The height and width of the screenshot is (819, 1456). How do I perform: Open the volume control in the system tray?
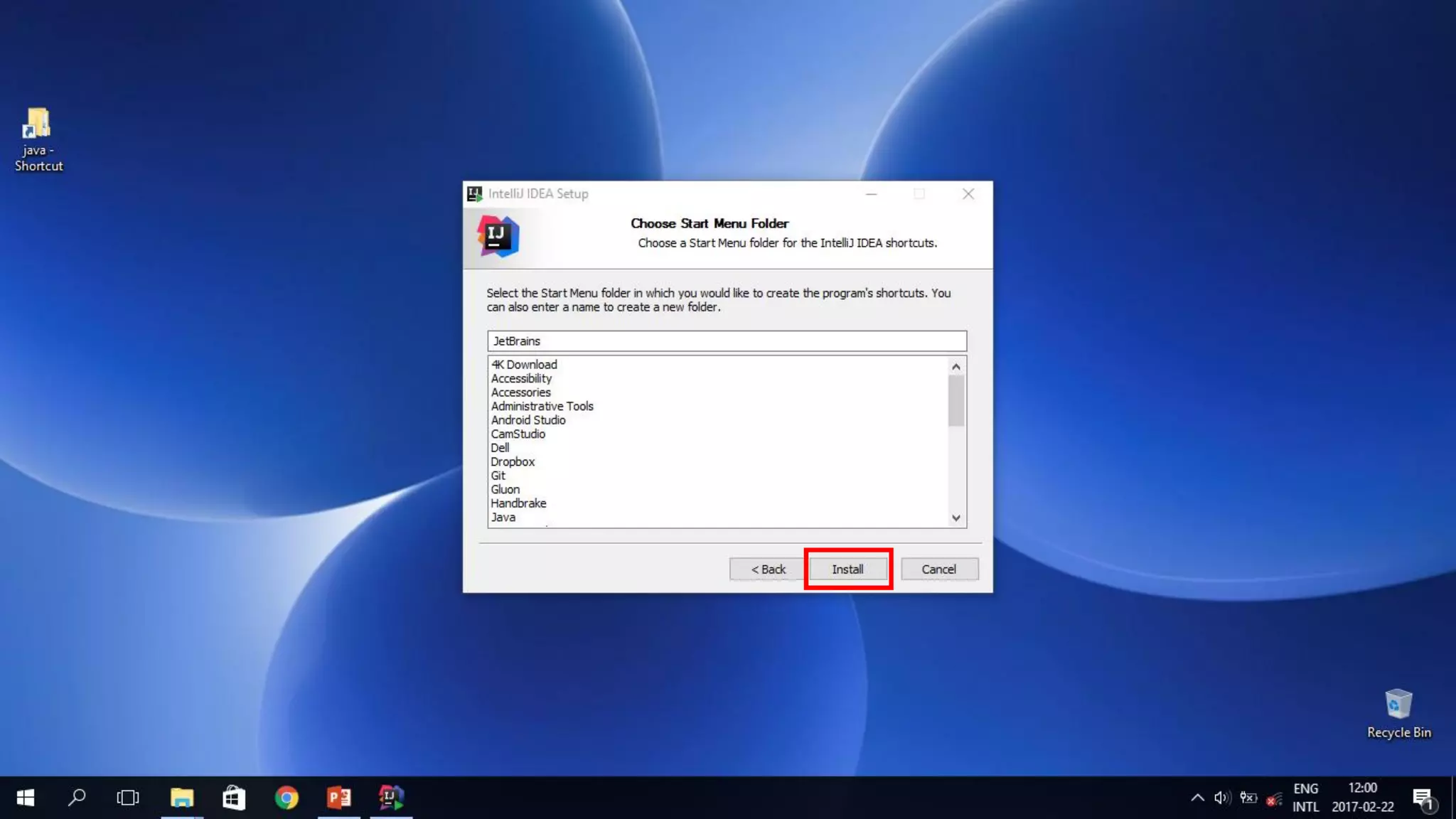coord(1222,798)
